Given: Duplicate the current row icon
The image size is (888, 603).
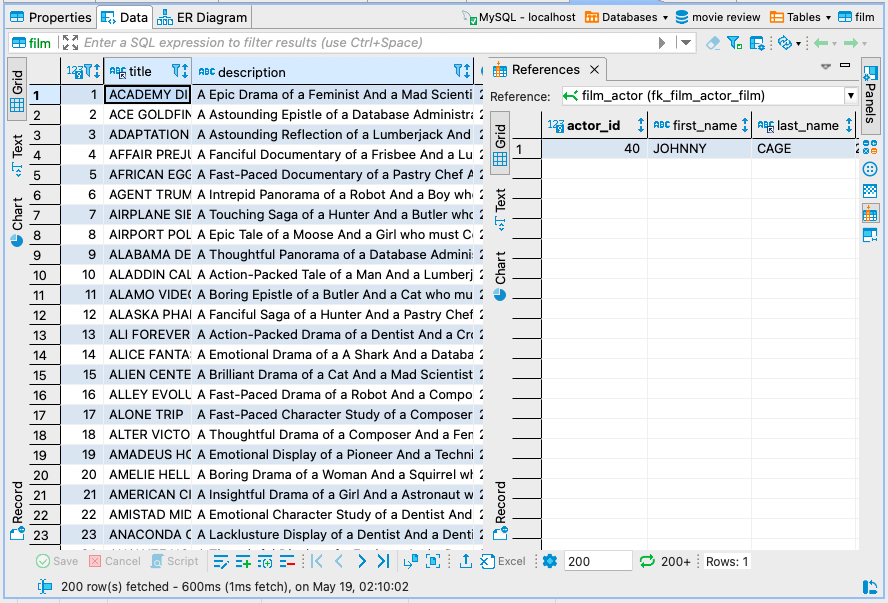Looking at the screenshot, I should (265, 562).
